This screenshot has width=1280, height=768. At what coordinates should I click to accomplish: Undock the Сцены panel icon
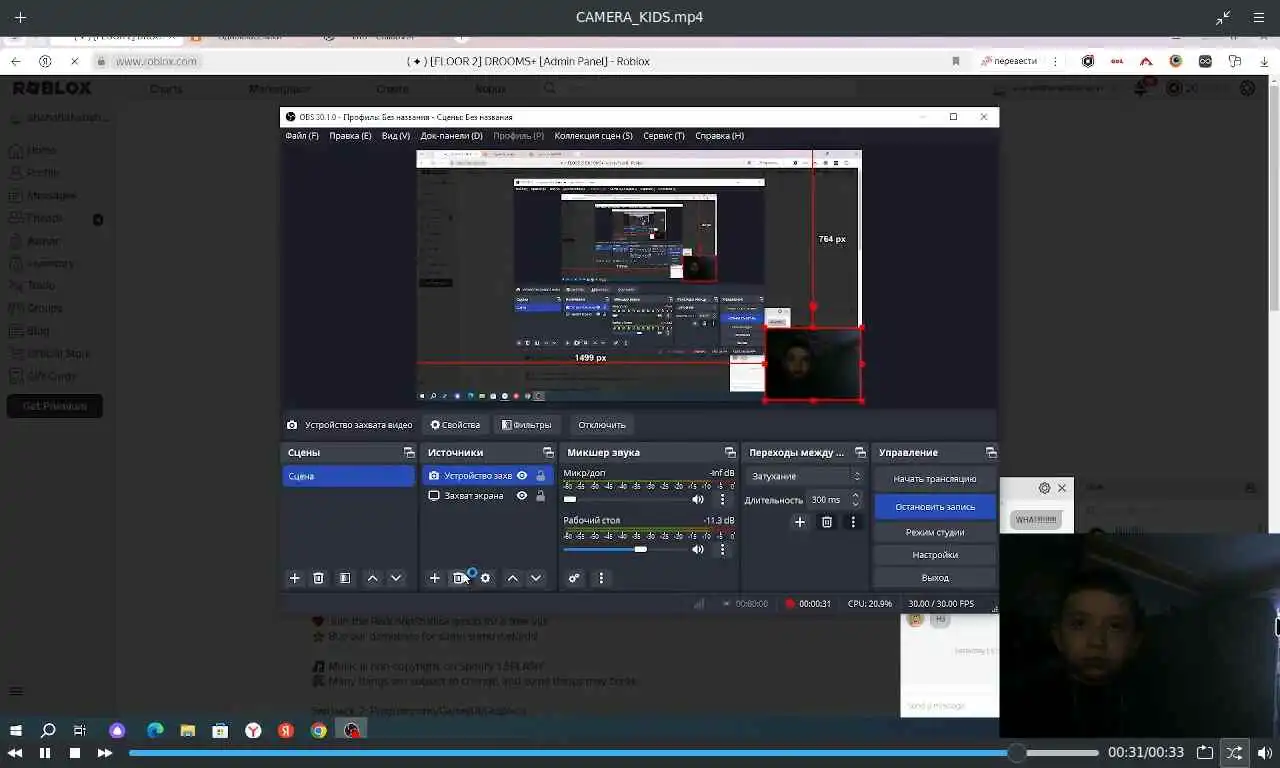(x=408, y=453)
